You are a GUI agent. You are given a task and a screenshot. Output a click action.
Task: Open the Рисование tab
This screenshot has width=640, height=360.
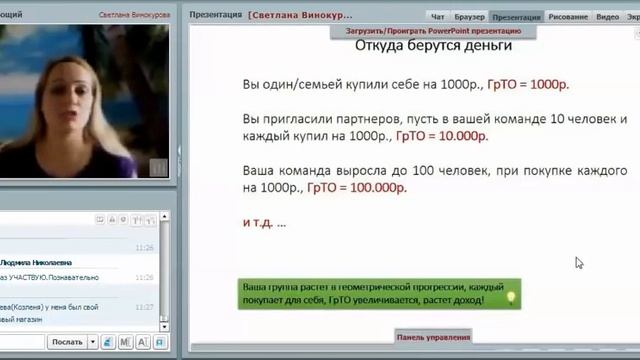[x=568, y=17]
